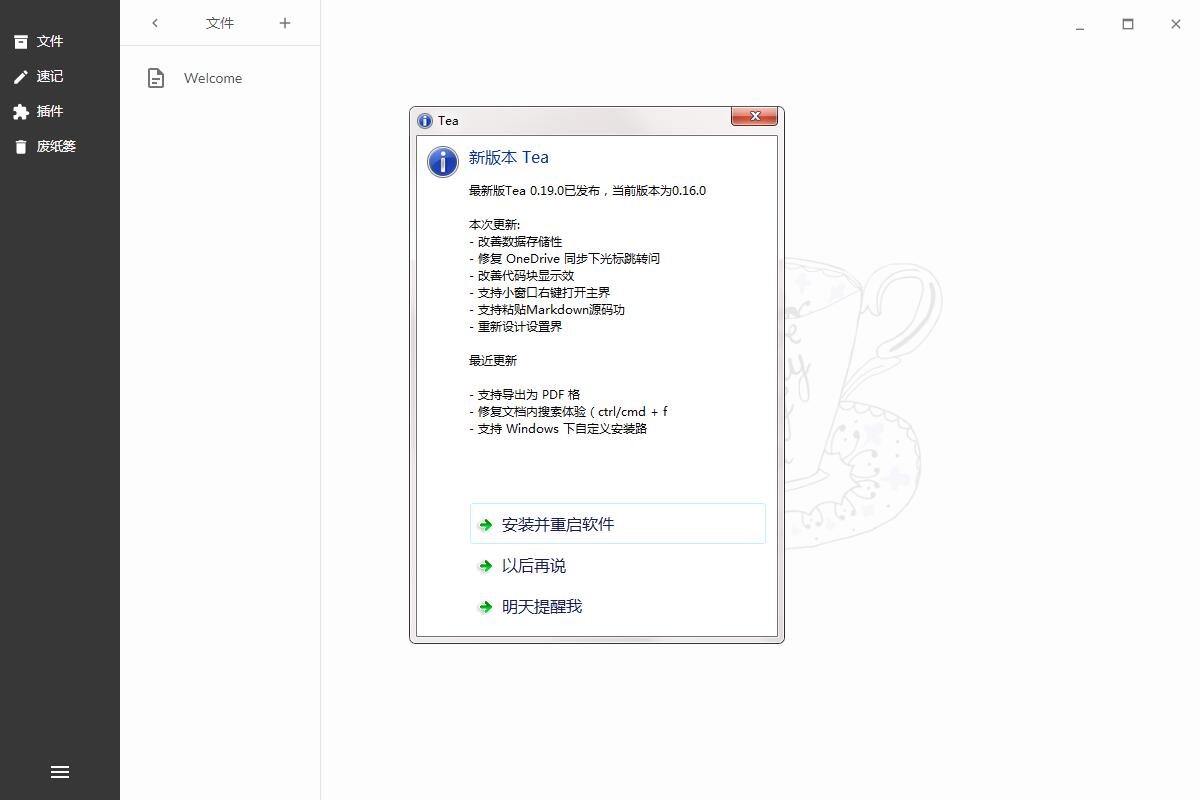Screen dimensions: 1200x800
Task: Click the blue info icon beside 新版本 Tea
Action: click(x=443, y=161)
